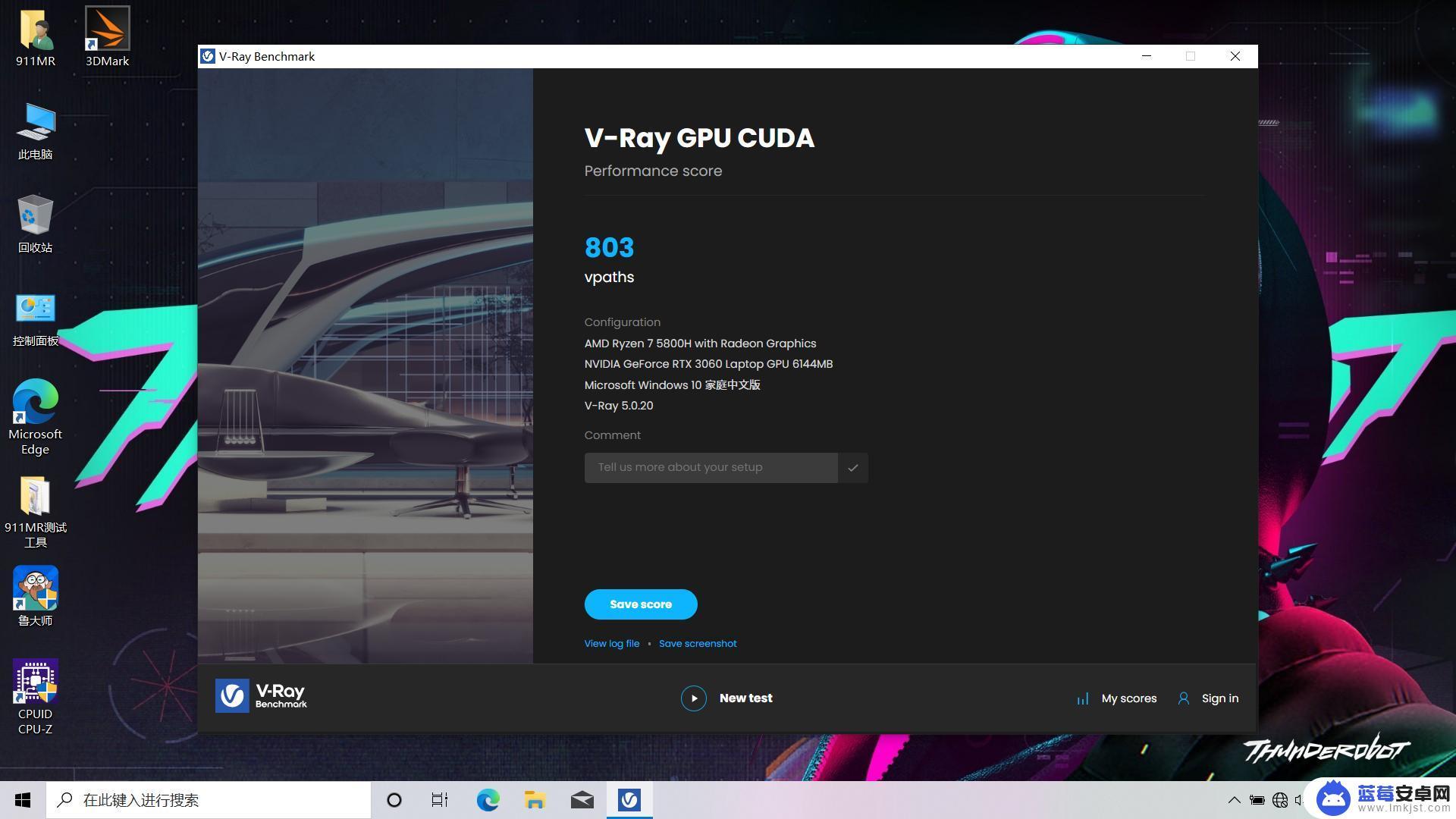Close the V-Ray Benchmark window
This screenshot has width=1456, height=819.
click(1235, 56)
